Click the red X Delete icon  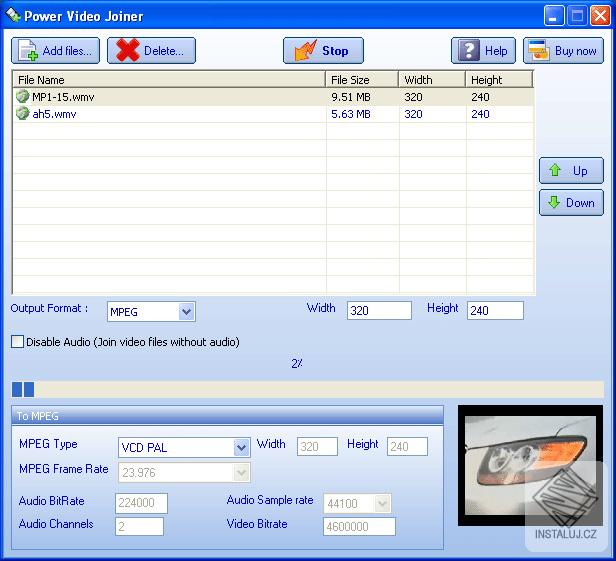tap(128, 50)
